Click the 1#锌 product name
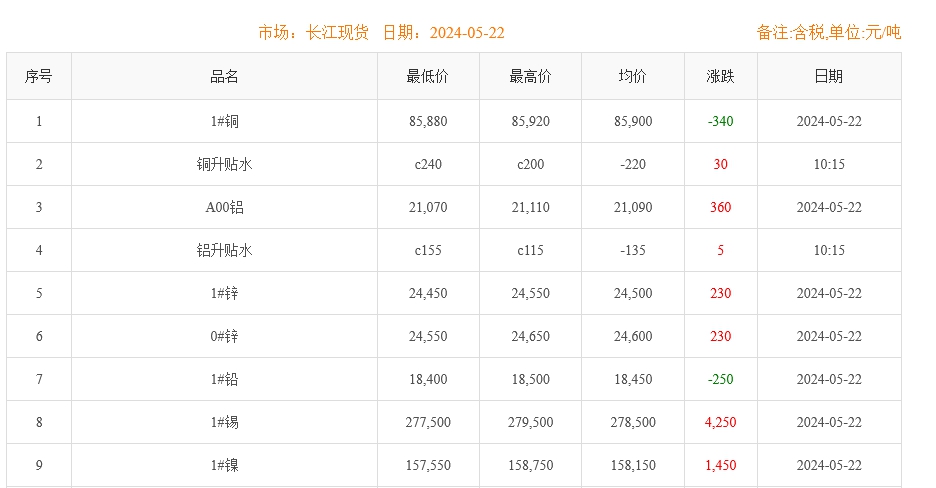936x488 pixels. coord(224,294)
